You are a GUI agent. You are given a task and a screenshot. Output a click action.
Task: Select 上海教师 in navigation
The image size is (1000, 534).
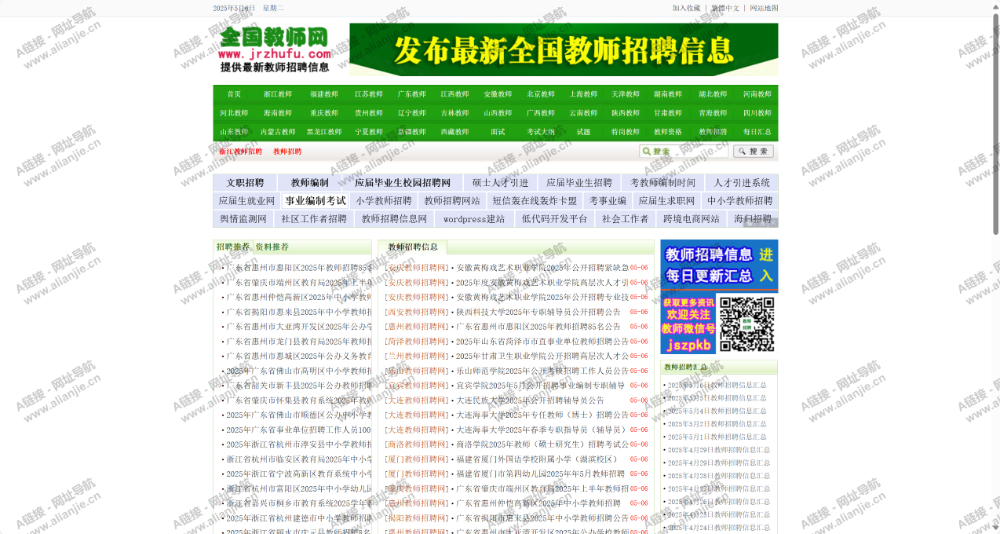pyautogui.click(x=584, y=94)
